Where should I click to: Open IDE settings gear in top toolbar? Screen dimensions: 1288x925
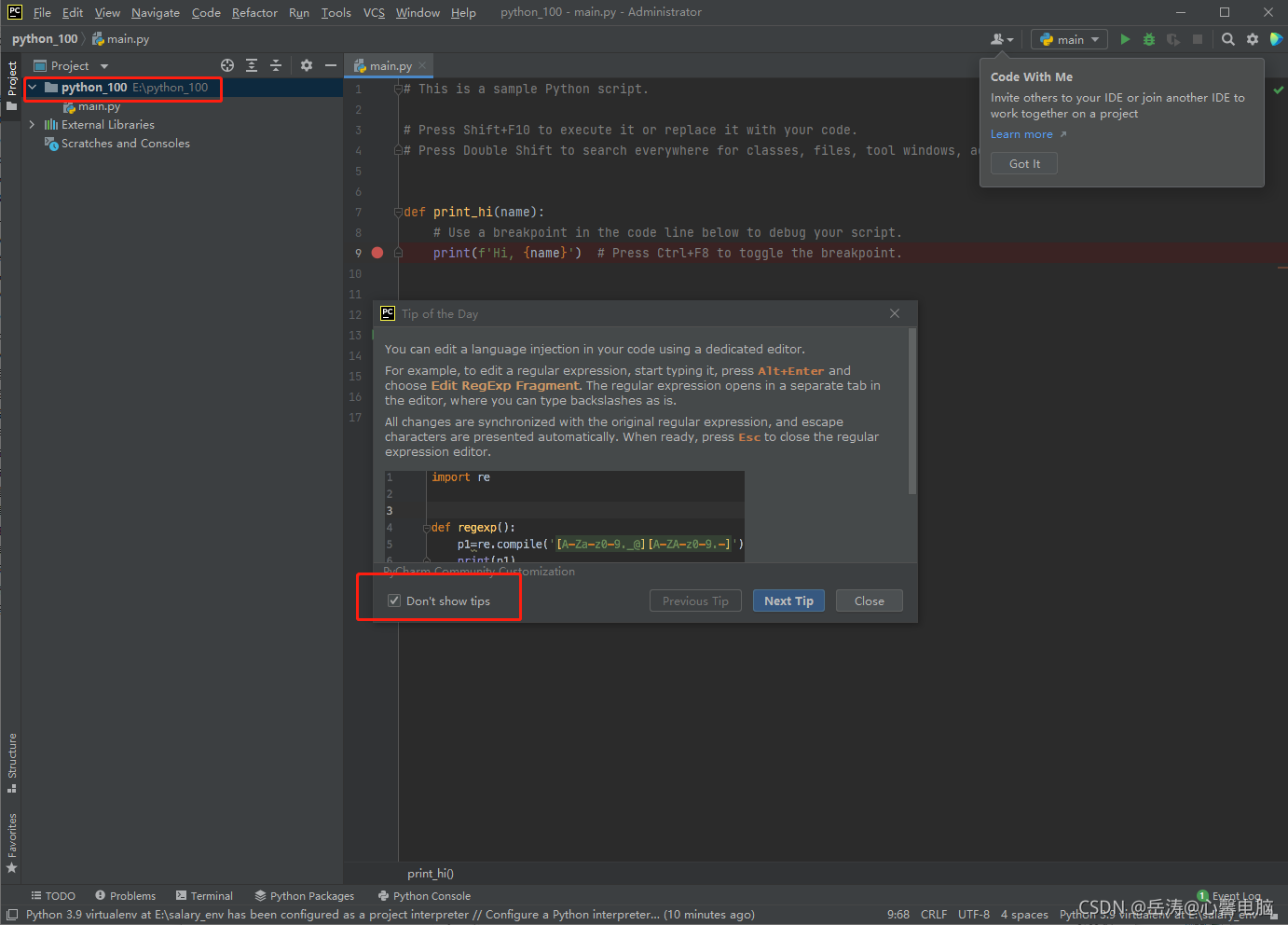pos(1253,39)
